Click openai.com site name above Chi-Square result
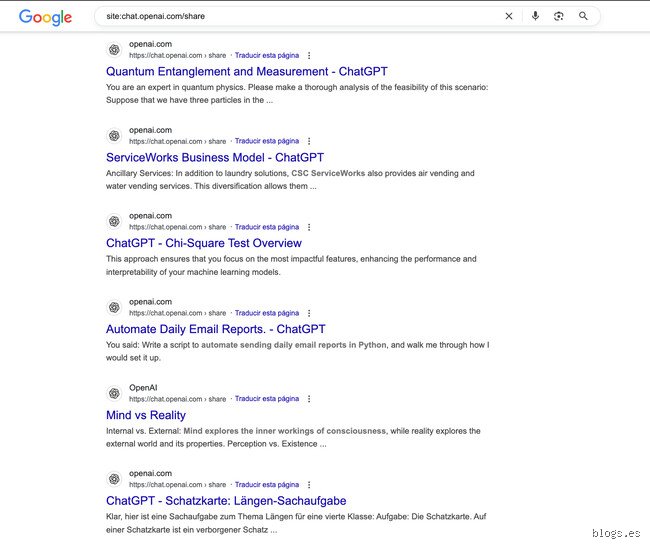This screenshot has width=650, height=548. 150,216
